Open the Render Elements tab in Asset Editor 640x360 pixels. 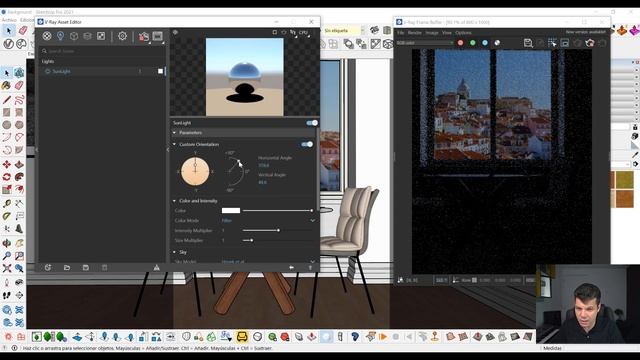click(x=87, y=36)
